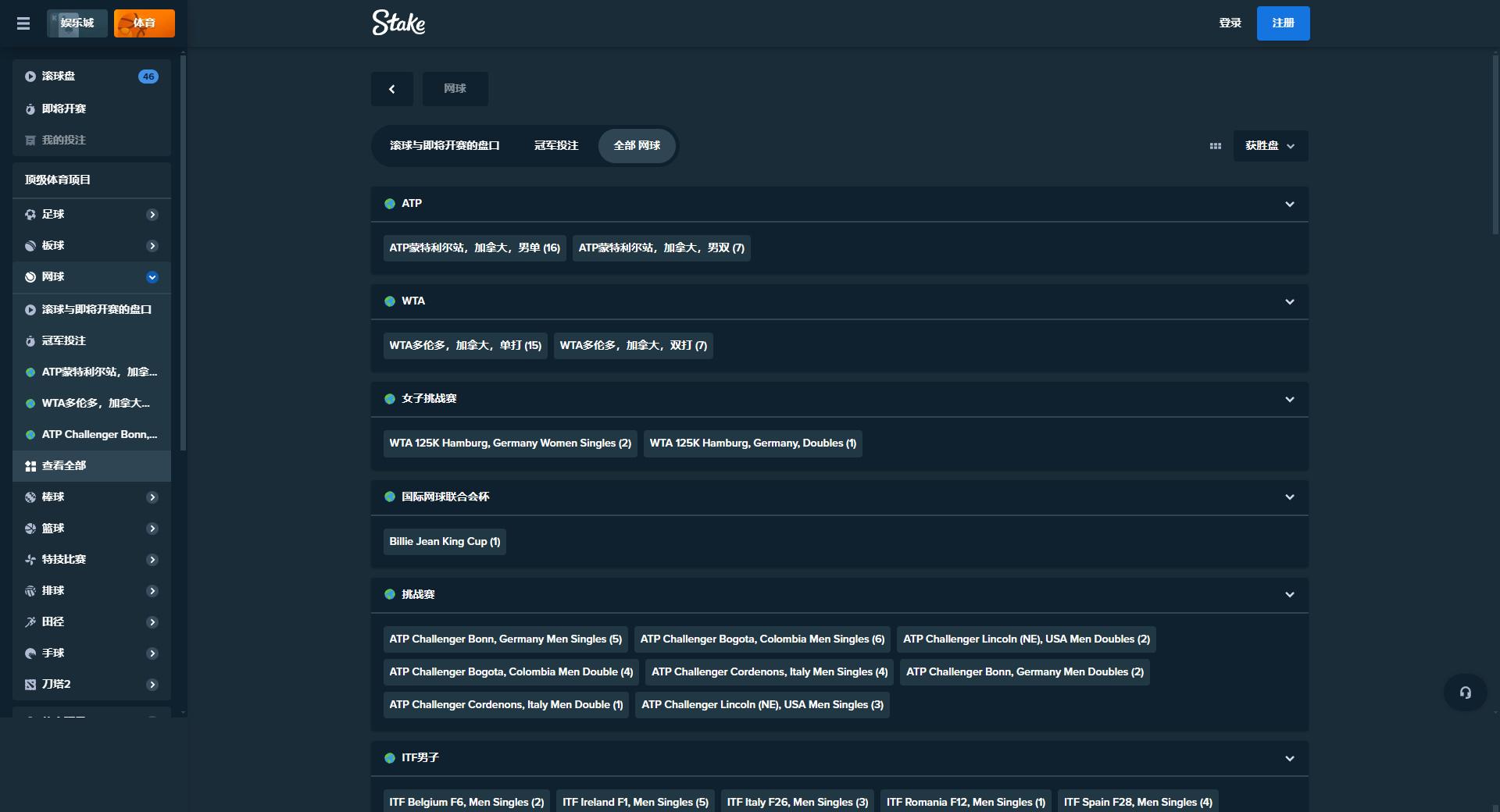Click the globe icon beside ATP header
This screenshot has height=812, width=1500.
(x=390, y=204)
